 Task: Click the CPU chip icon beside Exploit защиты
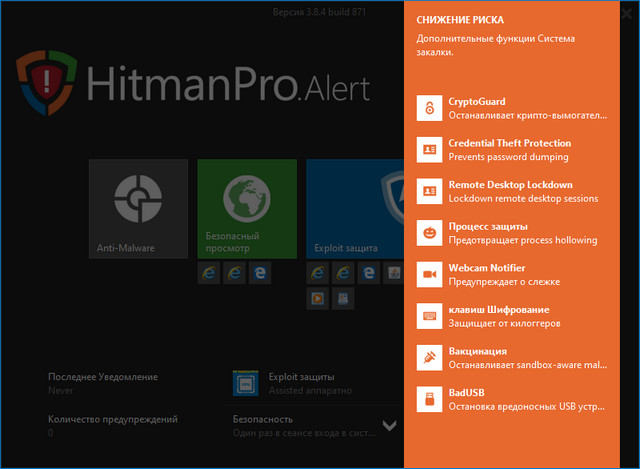(245, 383)
